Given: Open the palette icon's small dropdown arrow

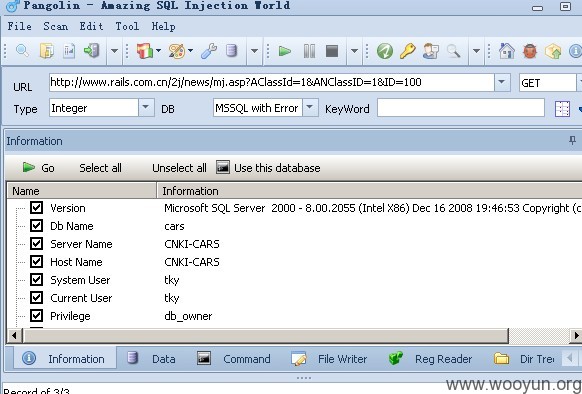Looking at the screenshot, I should click(x=190, y=51).
